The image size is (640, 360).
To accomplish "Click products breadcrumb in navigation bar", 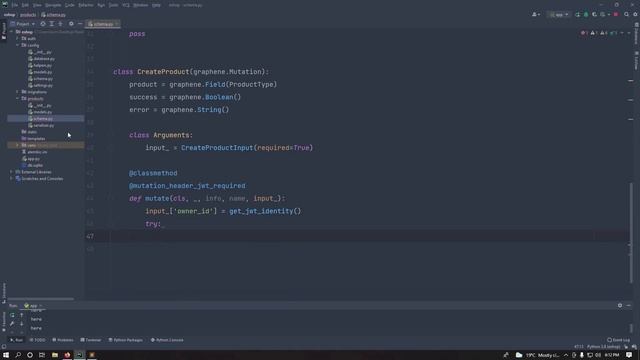I will 28,15.
